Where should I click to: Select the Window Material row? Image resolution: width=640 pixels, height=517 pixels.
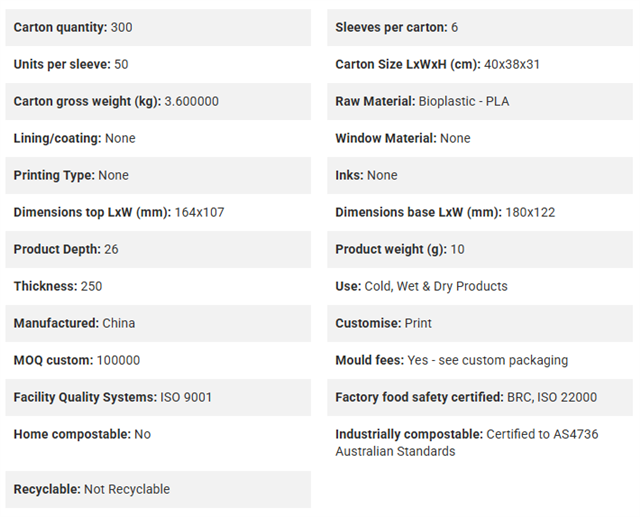(x=480, y=138)
